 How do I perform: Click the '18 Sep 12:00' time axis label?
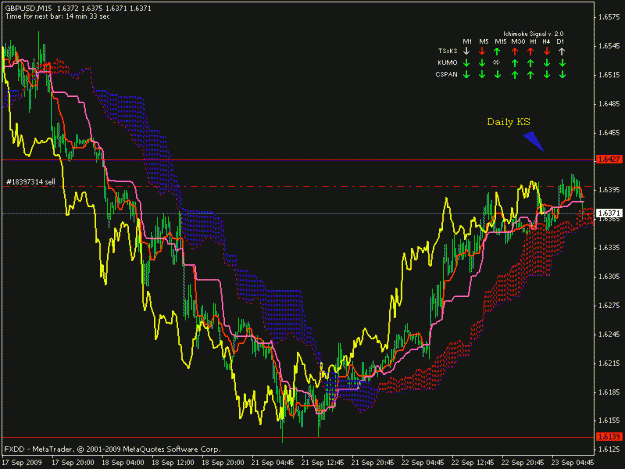pos(173,463)
